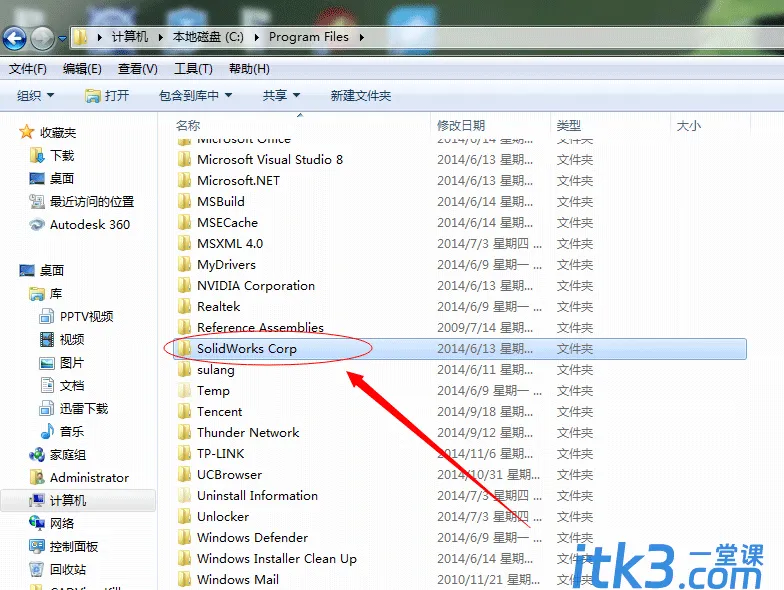Image resolution: width=784 pixels, height=590 pixels.
Task: Select the 家庭组 homegroup icon
Action: pyautogui.click(x=37, y=454)
